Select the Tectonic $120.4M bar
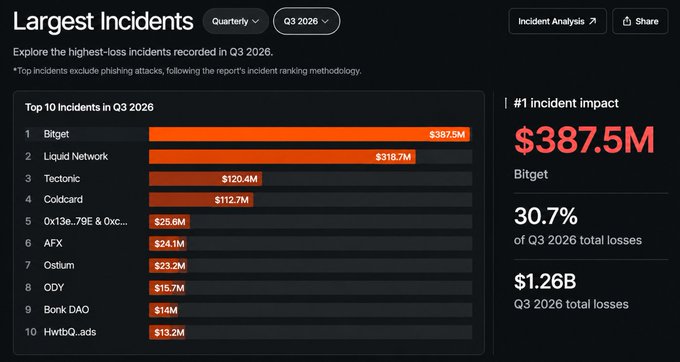Screen dimensions: 680x362 (206, 179)
